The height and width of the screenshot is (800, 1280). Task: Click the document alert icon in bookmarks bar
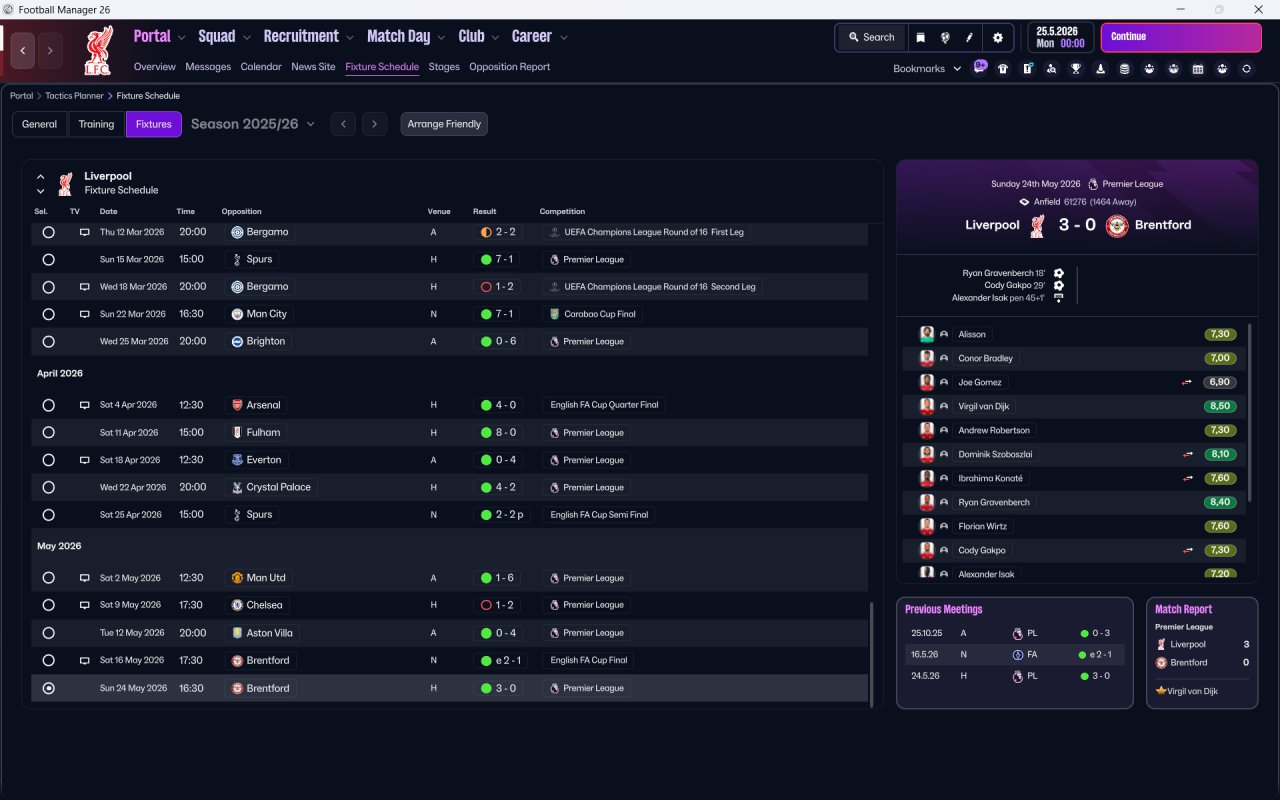click(x=1027, y=69)
